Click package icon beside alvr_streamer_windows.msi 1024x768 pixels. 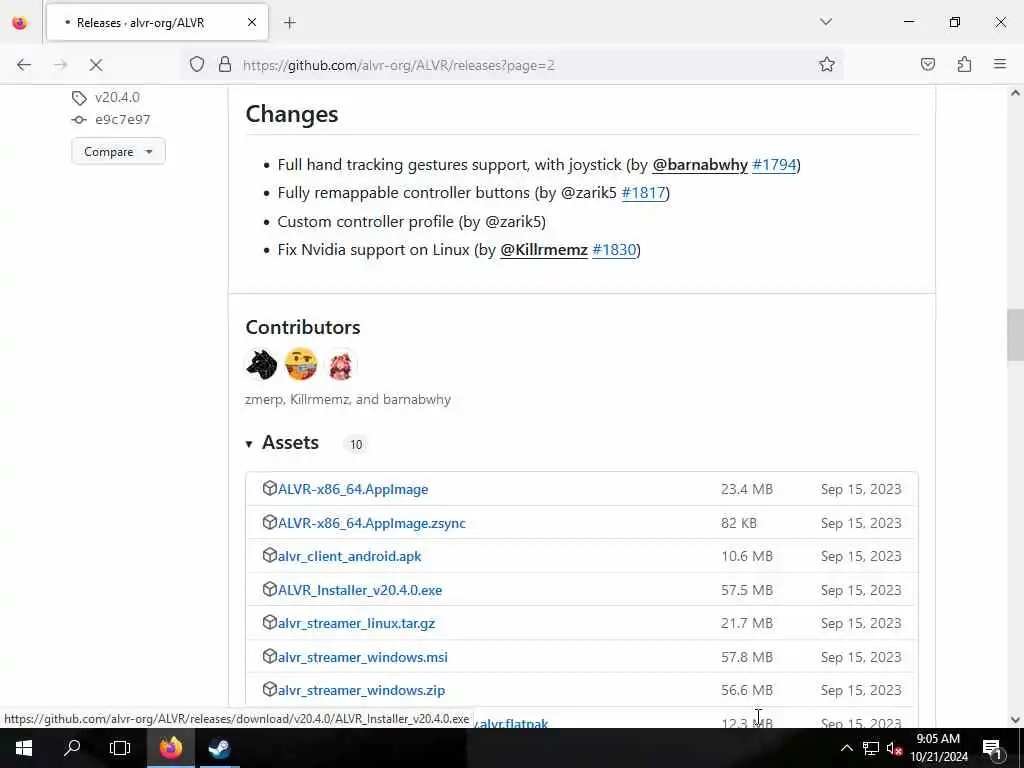coord(270,656)
